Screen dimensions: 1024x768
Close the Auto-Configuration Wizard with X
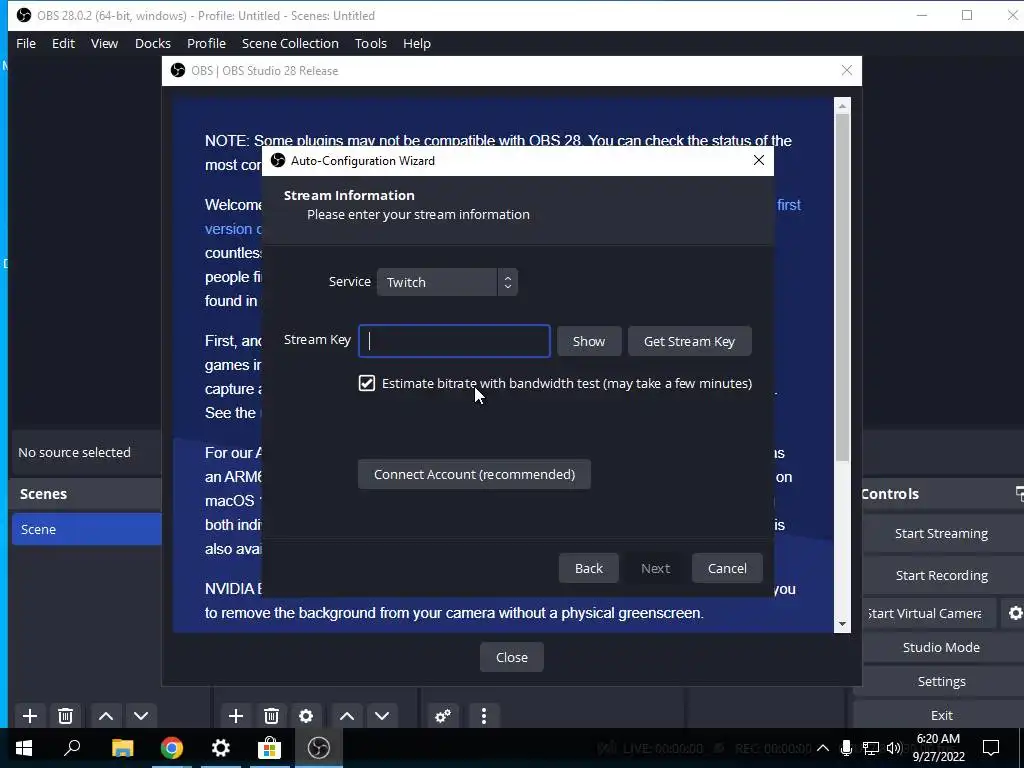(x=758, y=161)
